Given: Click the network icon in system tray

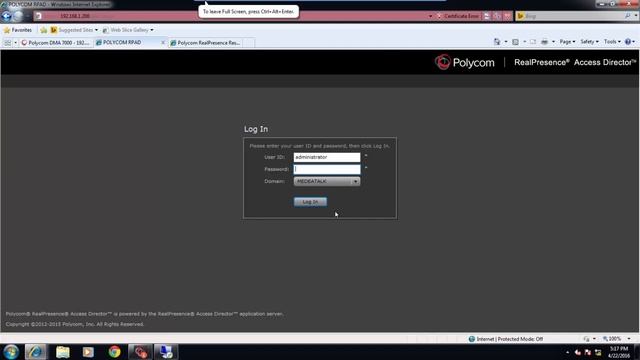Looking at the screenshot, I should pos(598,352).
